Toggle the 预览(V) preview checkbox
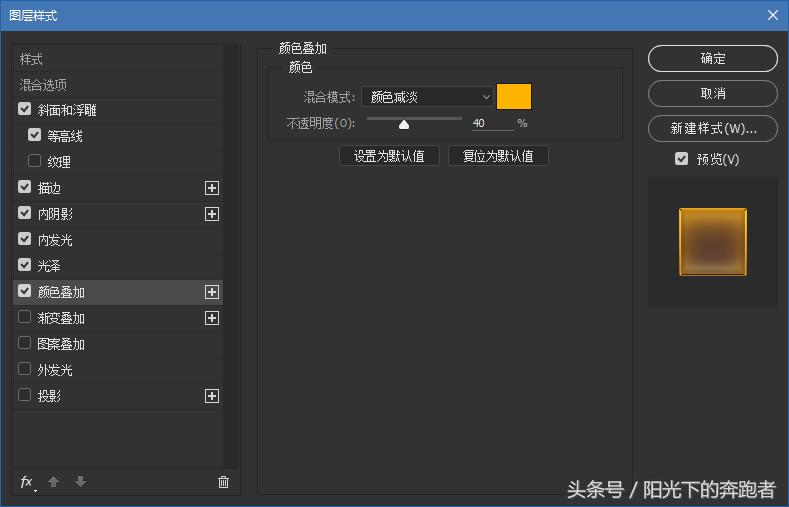The height and width of the screenshot is (507, 789). pos(681,159)
